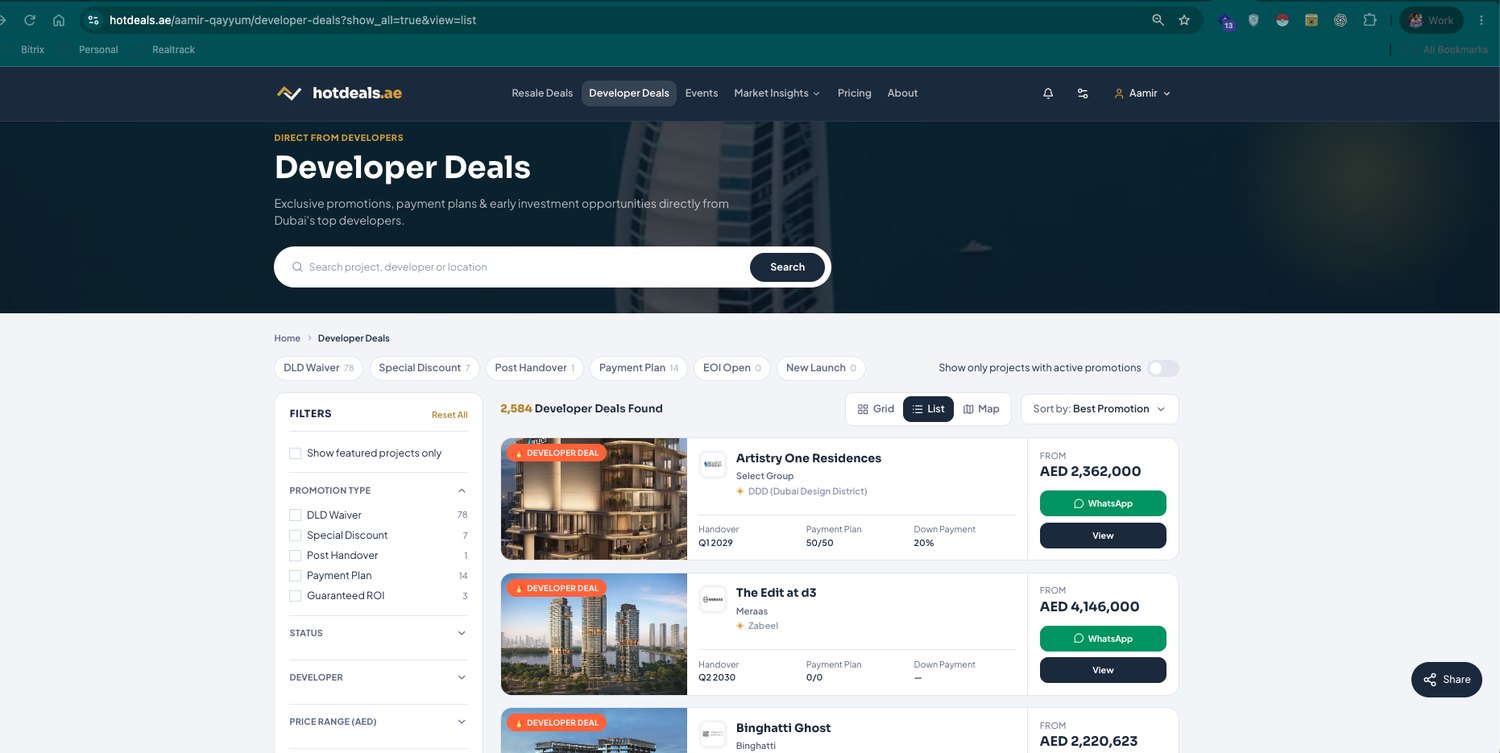Check the Payment Plan filter box
The image size is (1500, 753).
coord(295,575)
